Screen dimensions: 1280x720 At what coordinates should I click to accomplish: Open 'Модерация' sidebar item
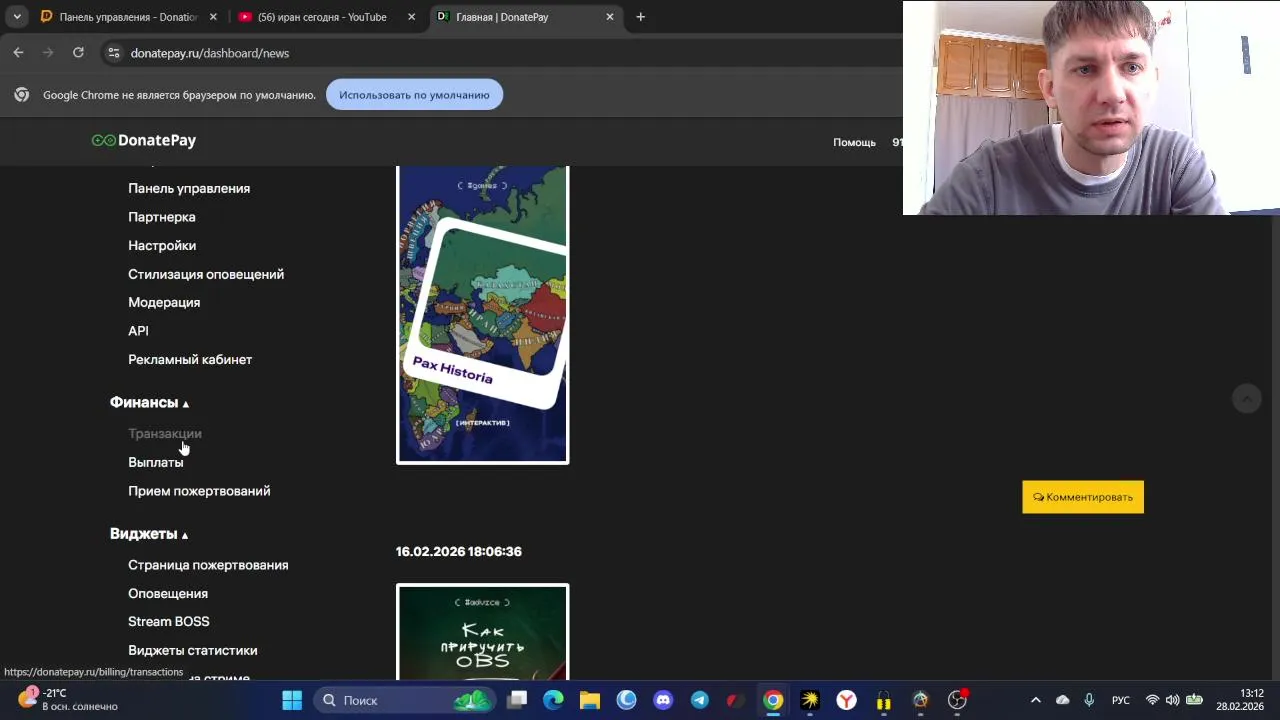point(164,302)
